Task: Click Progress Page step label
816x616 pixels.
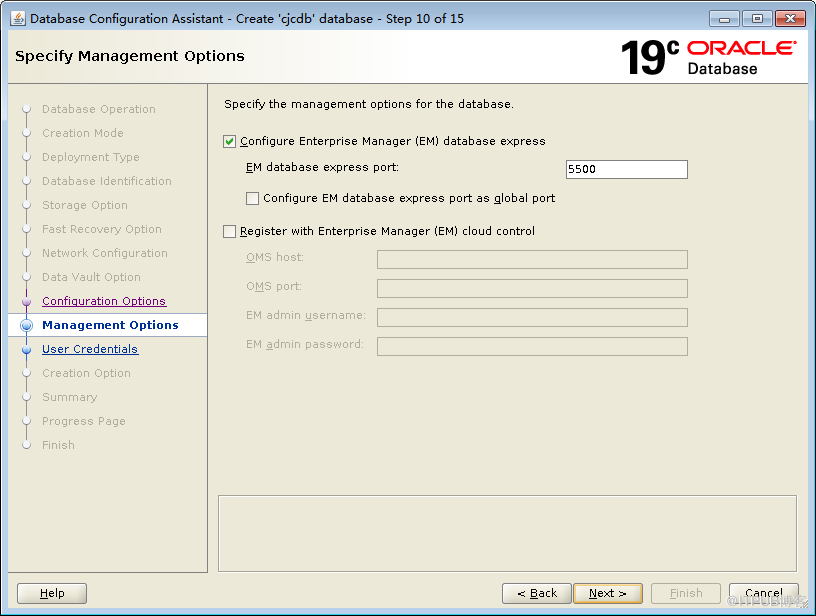Action: 84,421
